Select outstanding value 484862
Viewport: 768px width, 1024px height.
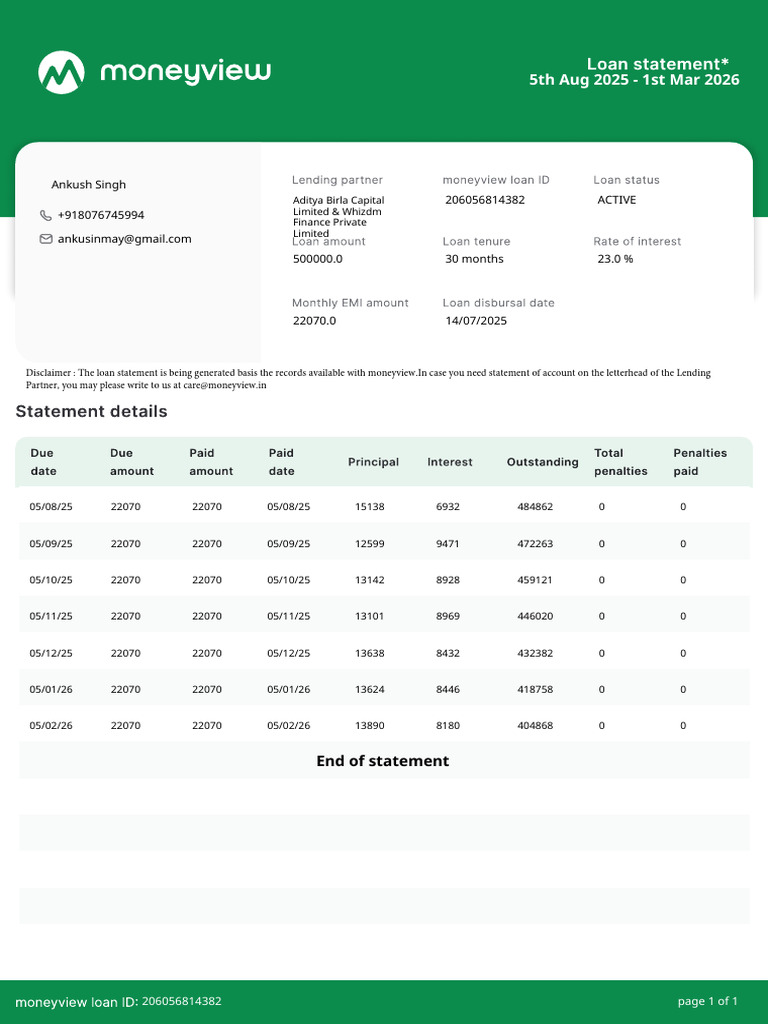tap(535, 507)
